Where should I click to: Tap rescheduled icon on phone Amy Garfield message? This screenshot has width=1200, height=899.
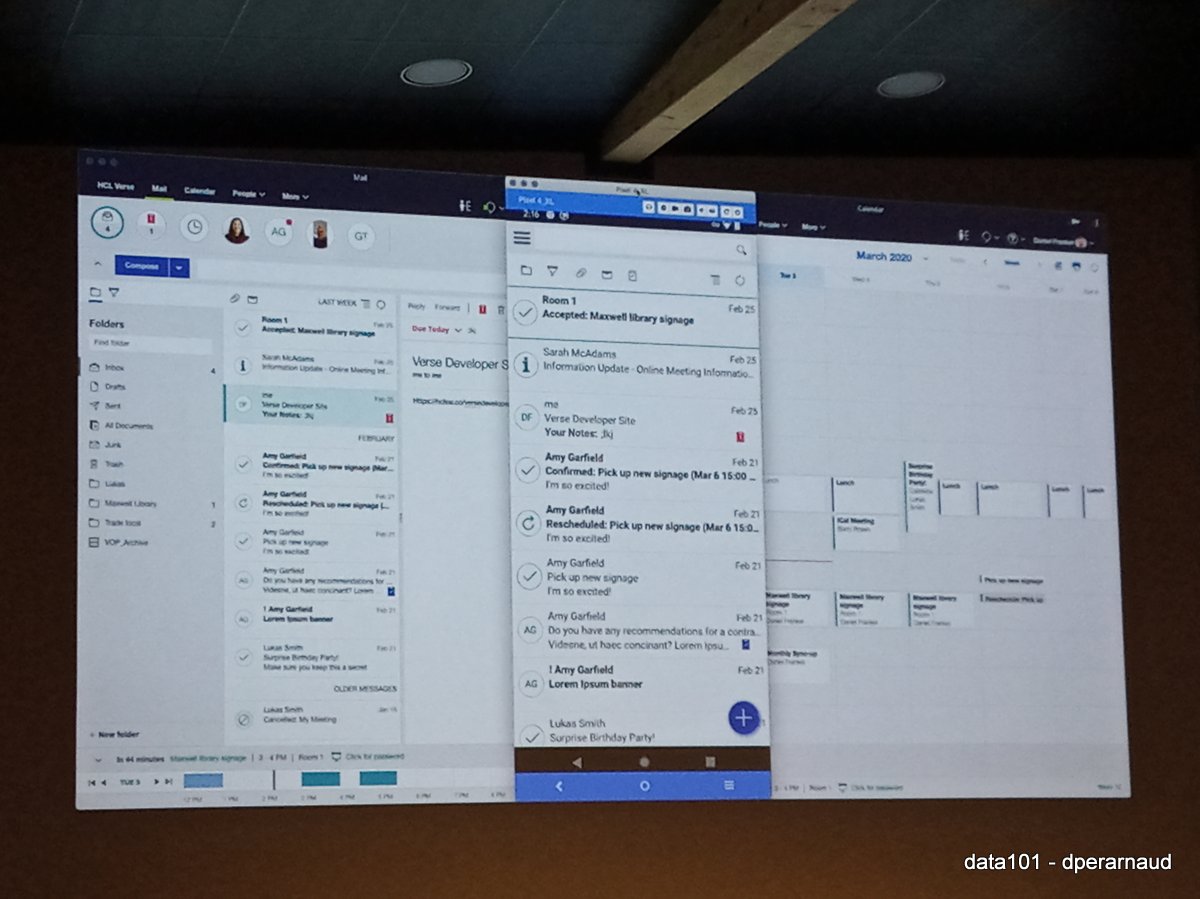(x=529, y=522)
